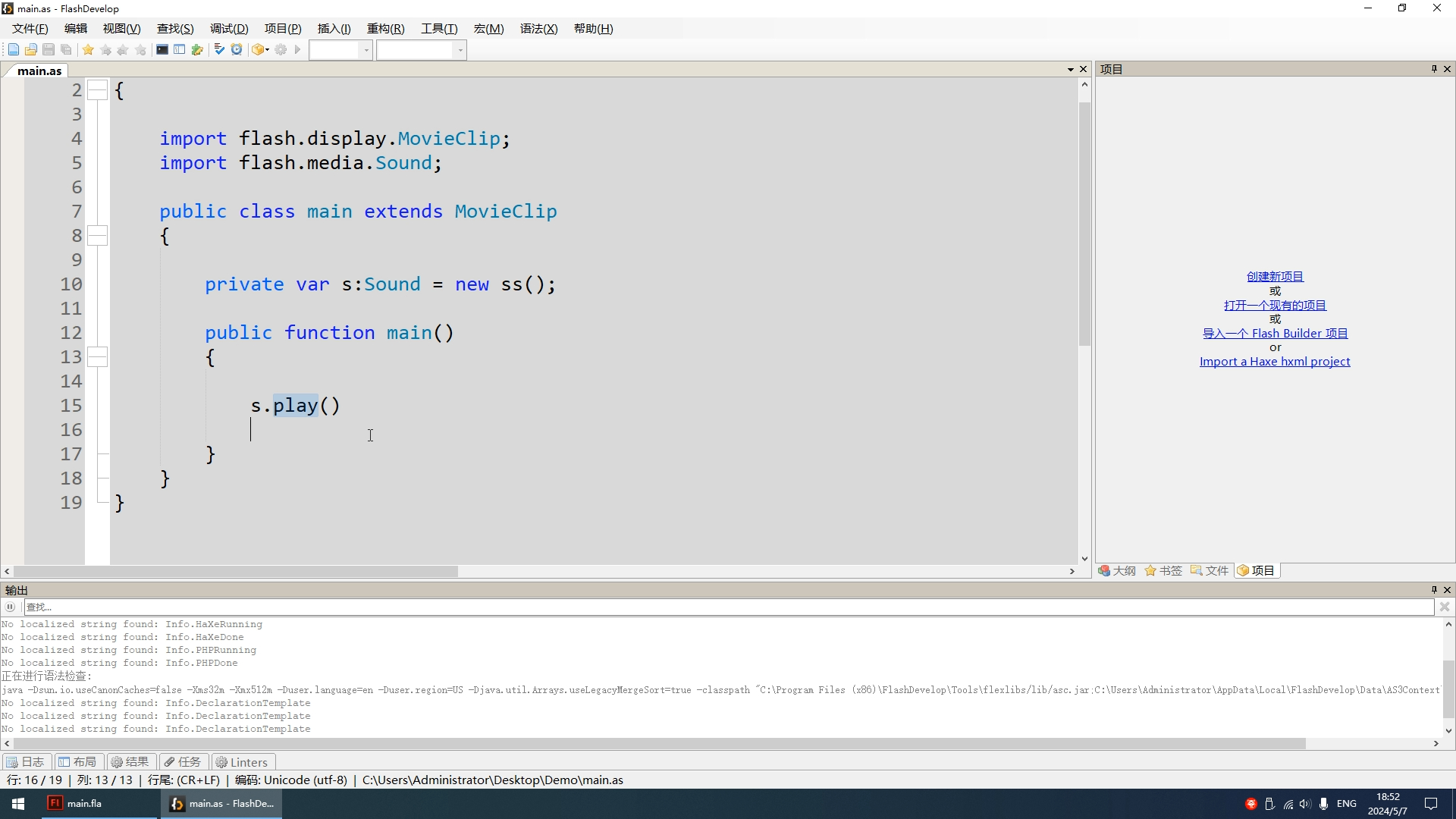Open the editor tab list dropdown arrow

1071,69
